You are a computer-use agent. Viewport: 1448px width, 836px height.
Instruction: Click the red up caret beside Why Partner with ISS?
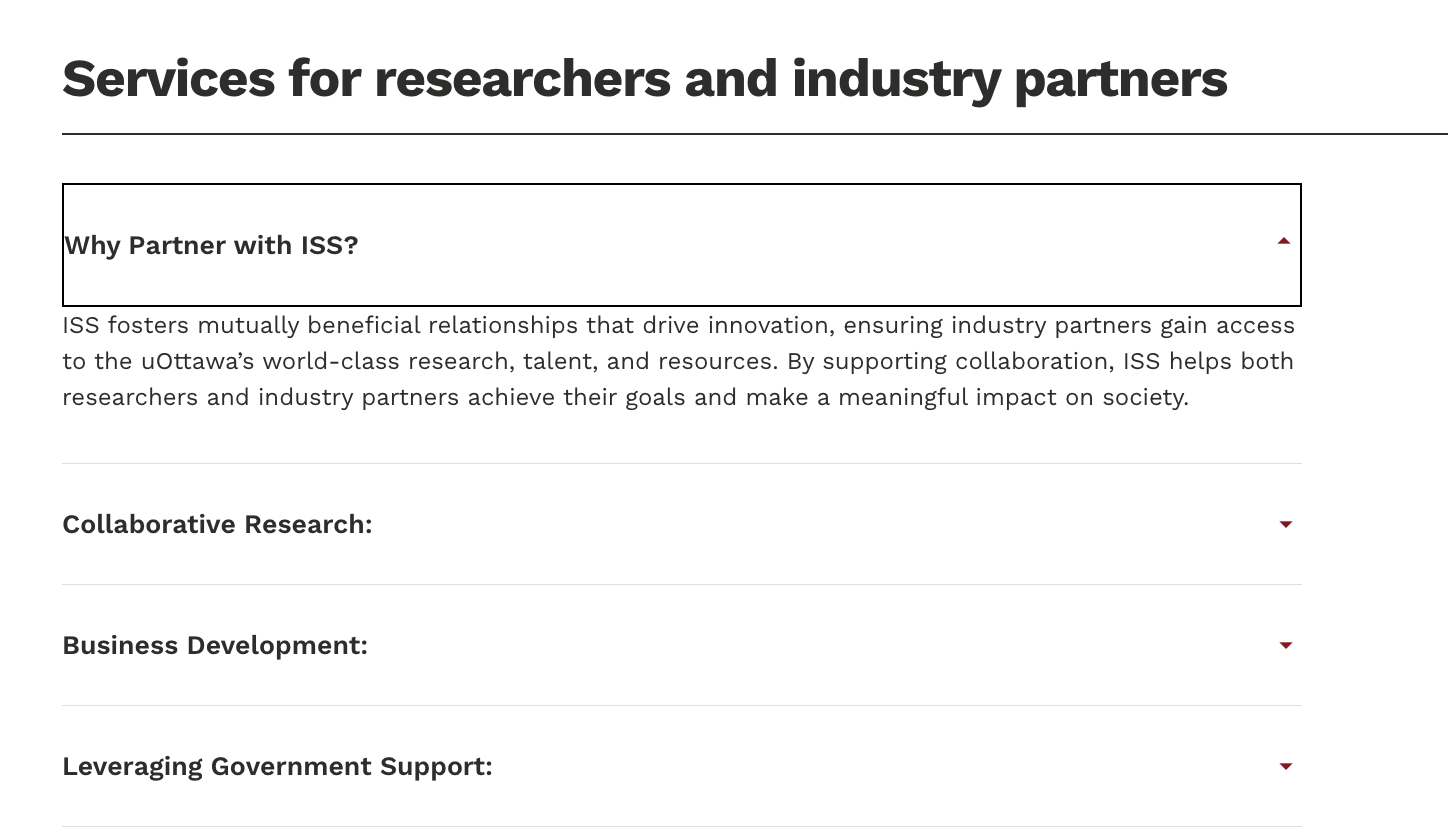(1284, 241)
